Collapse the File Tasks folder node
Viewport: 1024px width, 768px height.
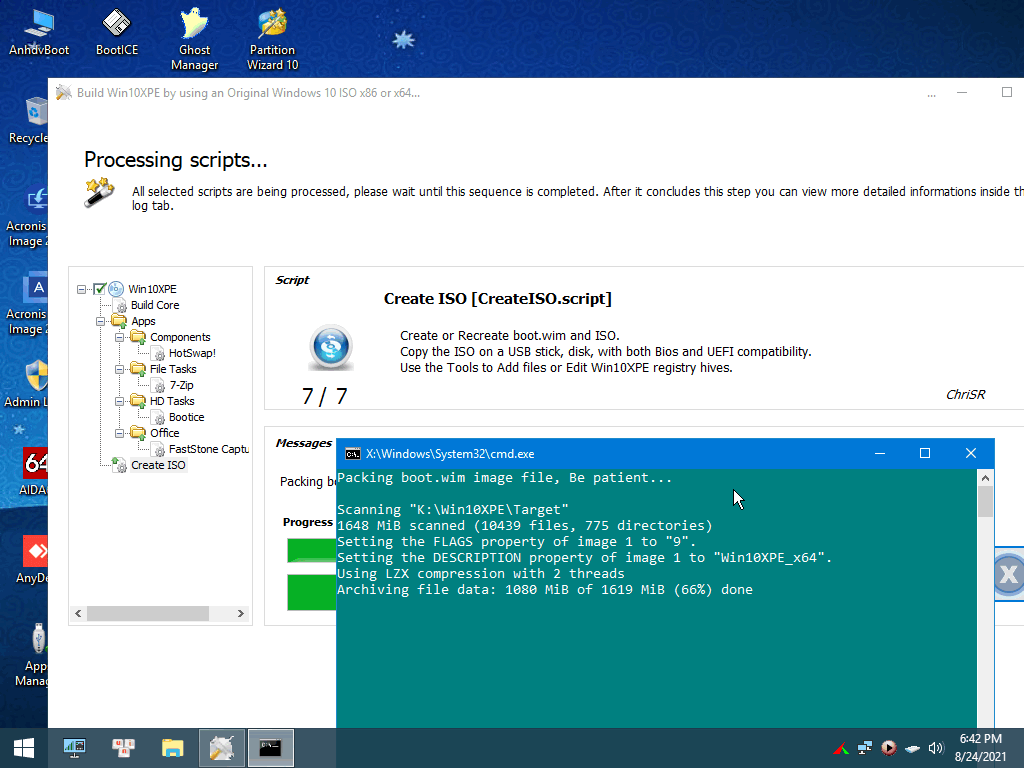click(120, 370)
